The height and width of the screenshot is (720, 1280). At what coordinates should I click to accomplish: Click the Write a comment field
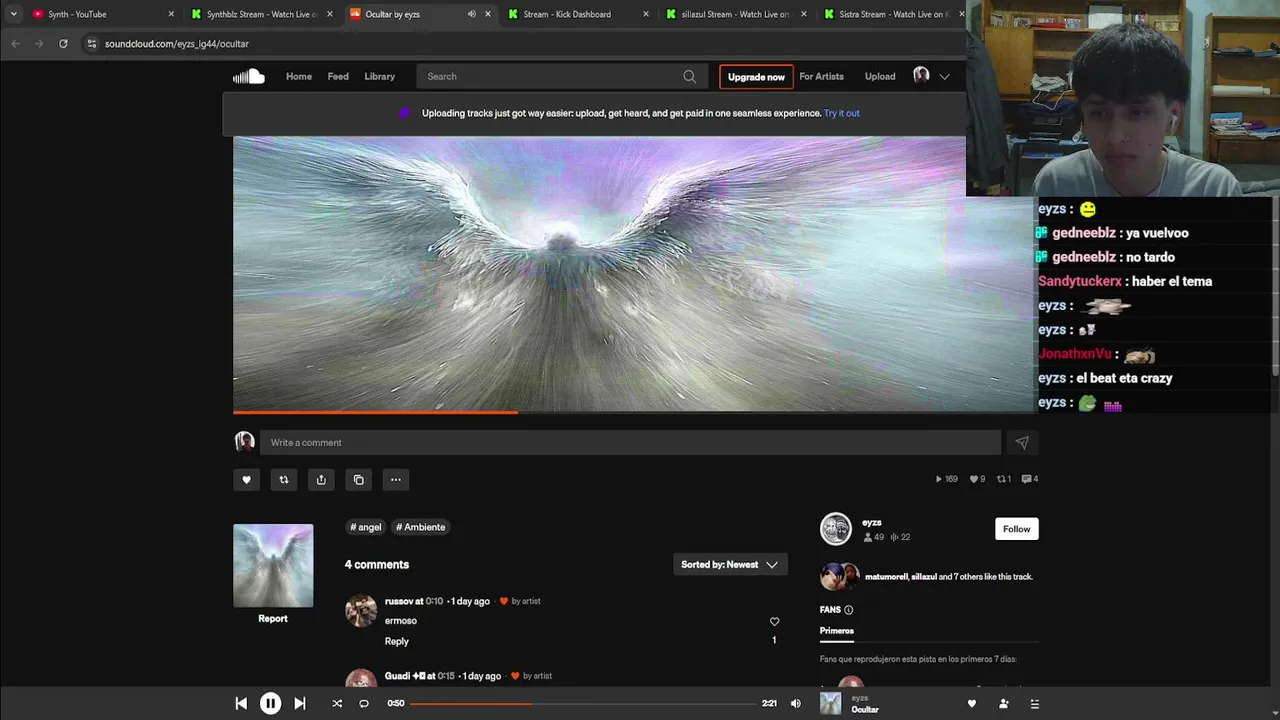coord(630,442)
